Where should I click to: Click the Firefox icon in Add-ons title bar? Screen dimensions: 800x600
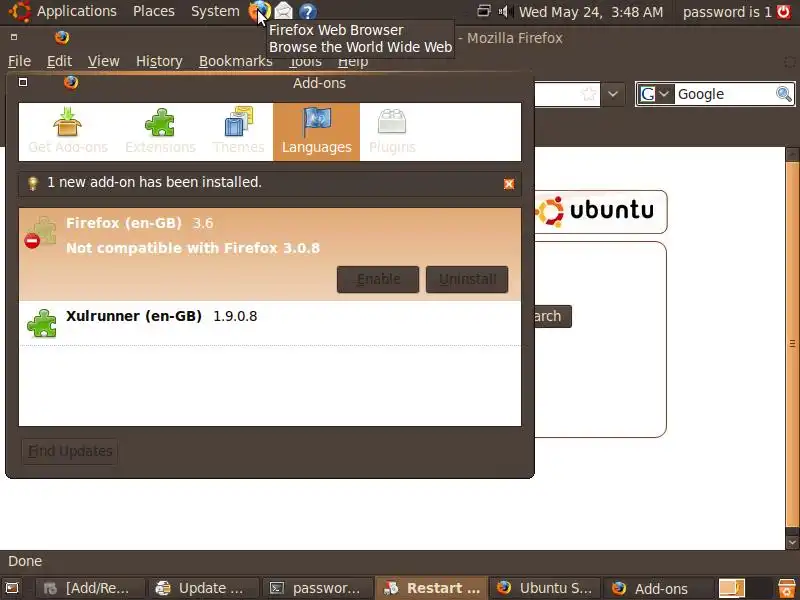70,82
